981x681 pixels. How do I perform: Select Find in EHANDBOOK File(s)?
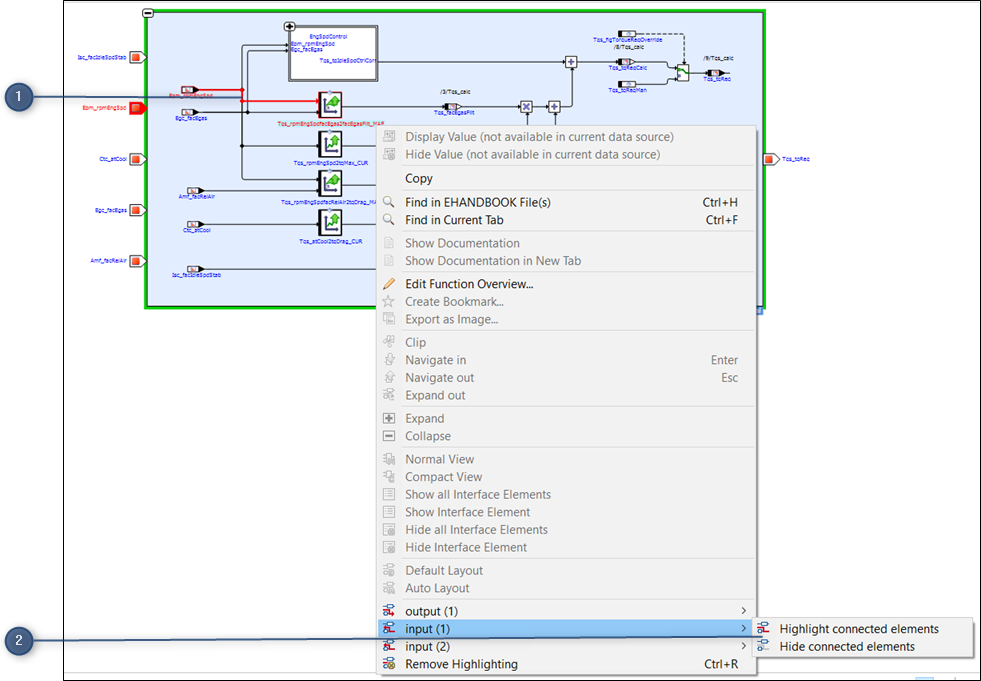tap(477, 202)
